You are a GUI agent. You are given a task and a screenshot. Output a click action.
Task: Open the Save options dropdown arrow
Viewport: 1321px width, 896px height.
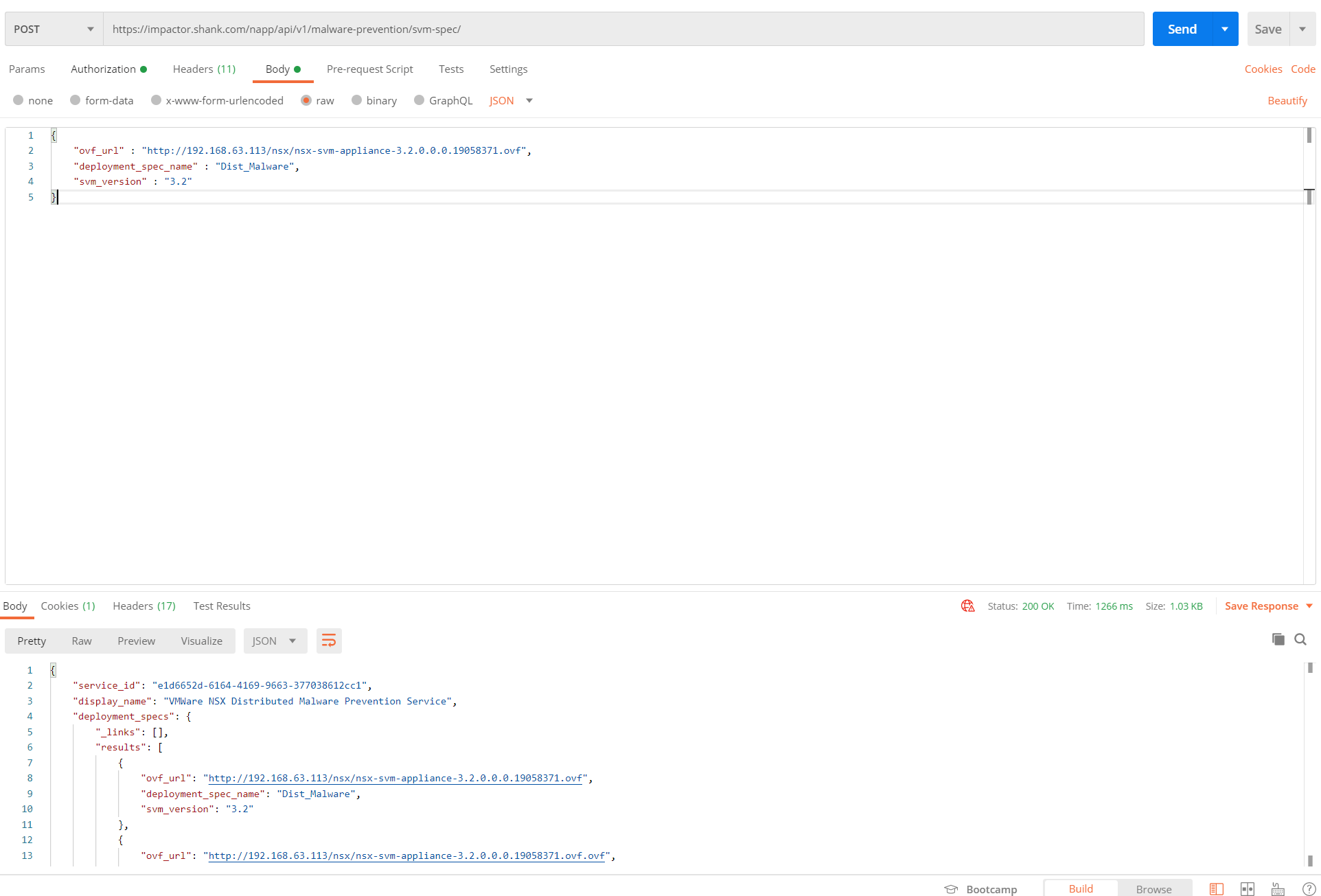pos(1302,29)
